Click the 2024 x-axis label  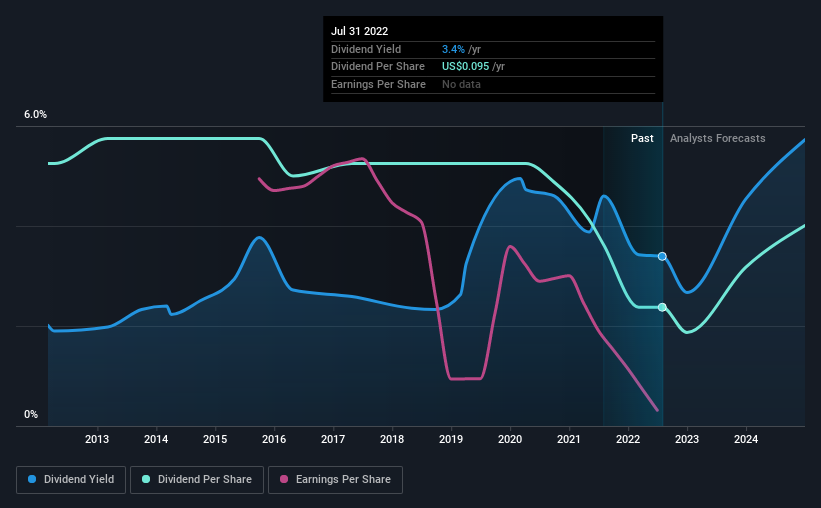[746, 439]
